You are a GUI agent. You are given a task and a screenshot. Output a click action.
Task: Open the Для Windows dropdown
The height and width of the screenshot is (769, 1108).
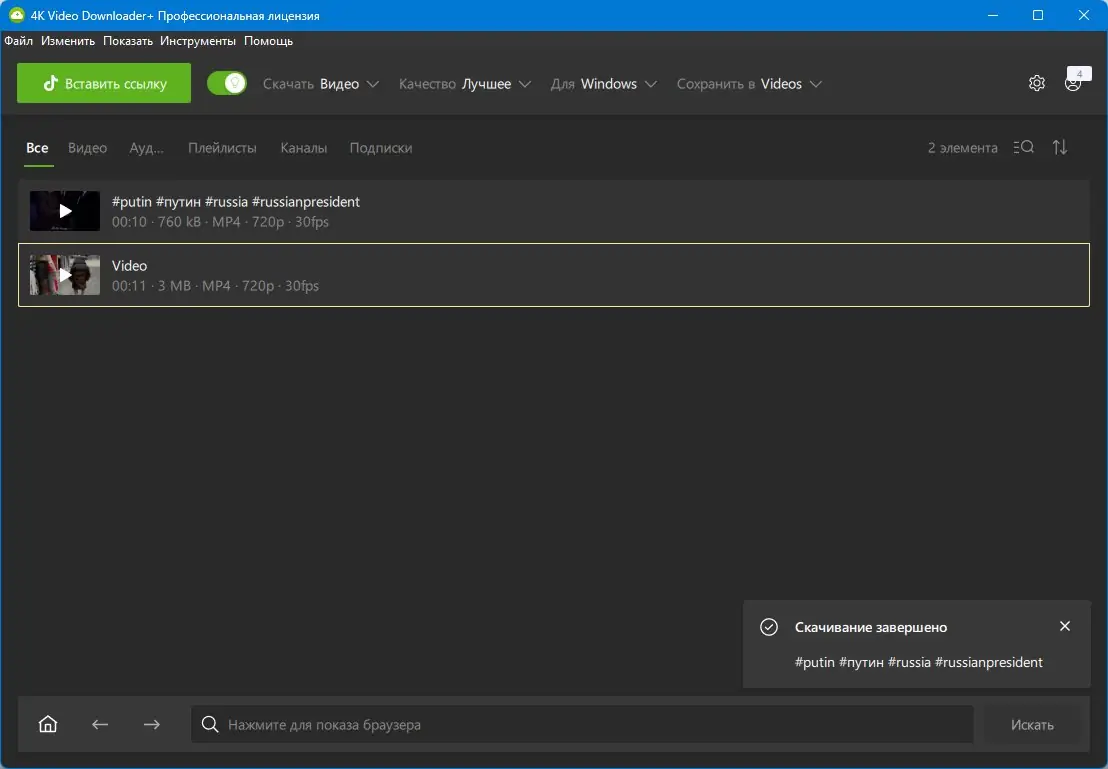[x=603, y=84]
